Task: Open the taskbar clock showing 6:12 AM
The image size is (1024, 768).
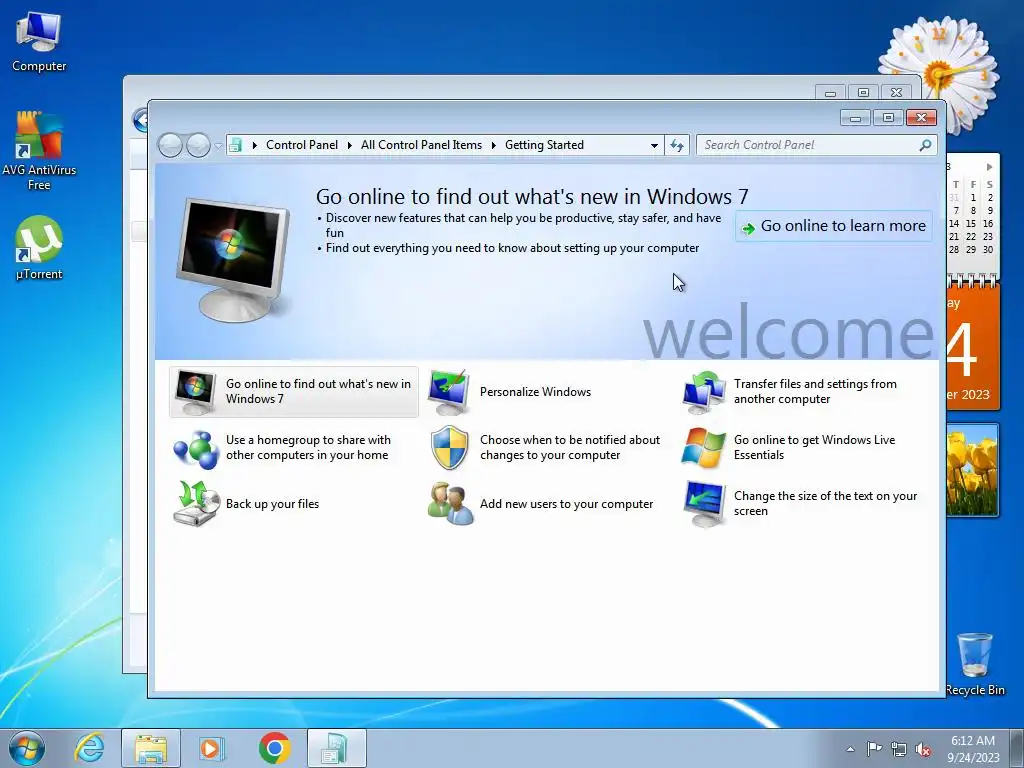Action: pos(973,748)
